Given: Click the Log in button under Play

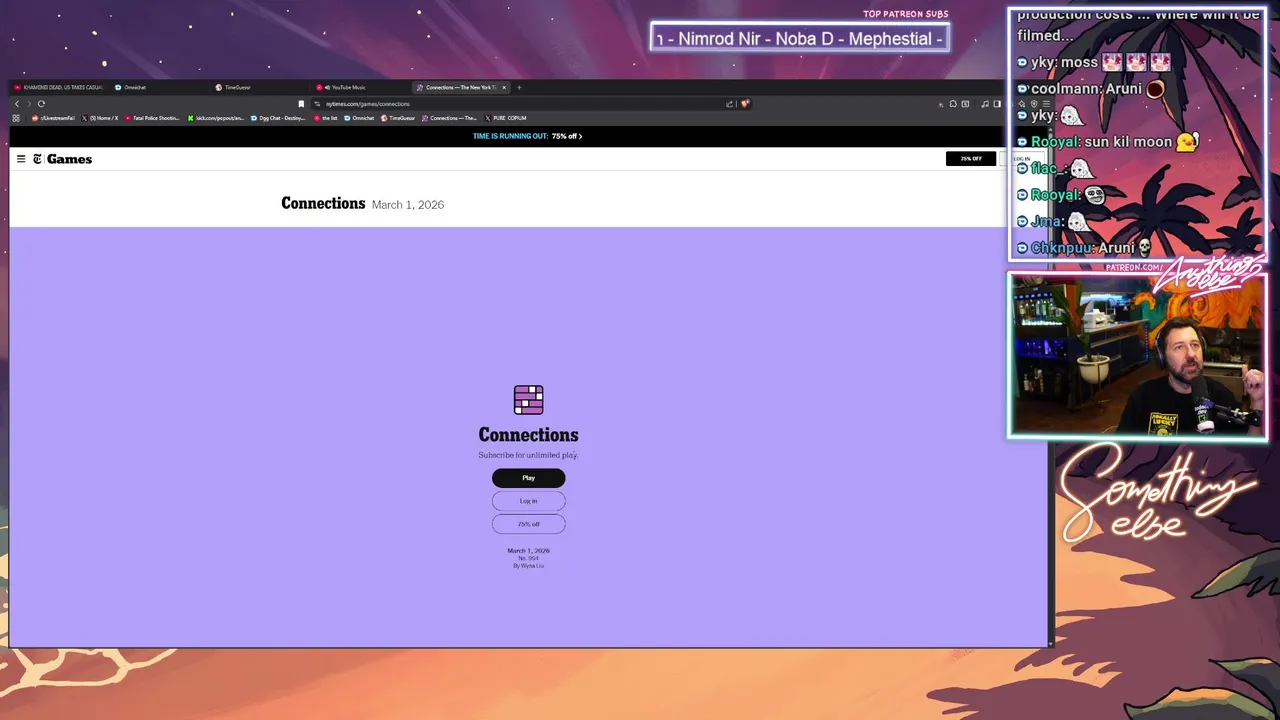Looking at the screenshot, I should pos(528,501).
